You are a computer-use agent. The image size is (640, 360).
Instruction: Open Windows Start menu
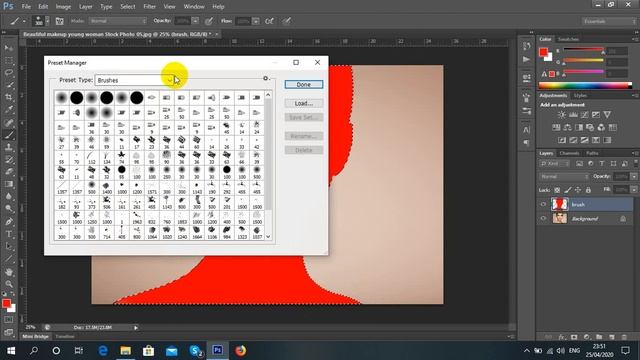pos(11,351)
